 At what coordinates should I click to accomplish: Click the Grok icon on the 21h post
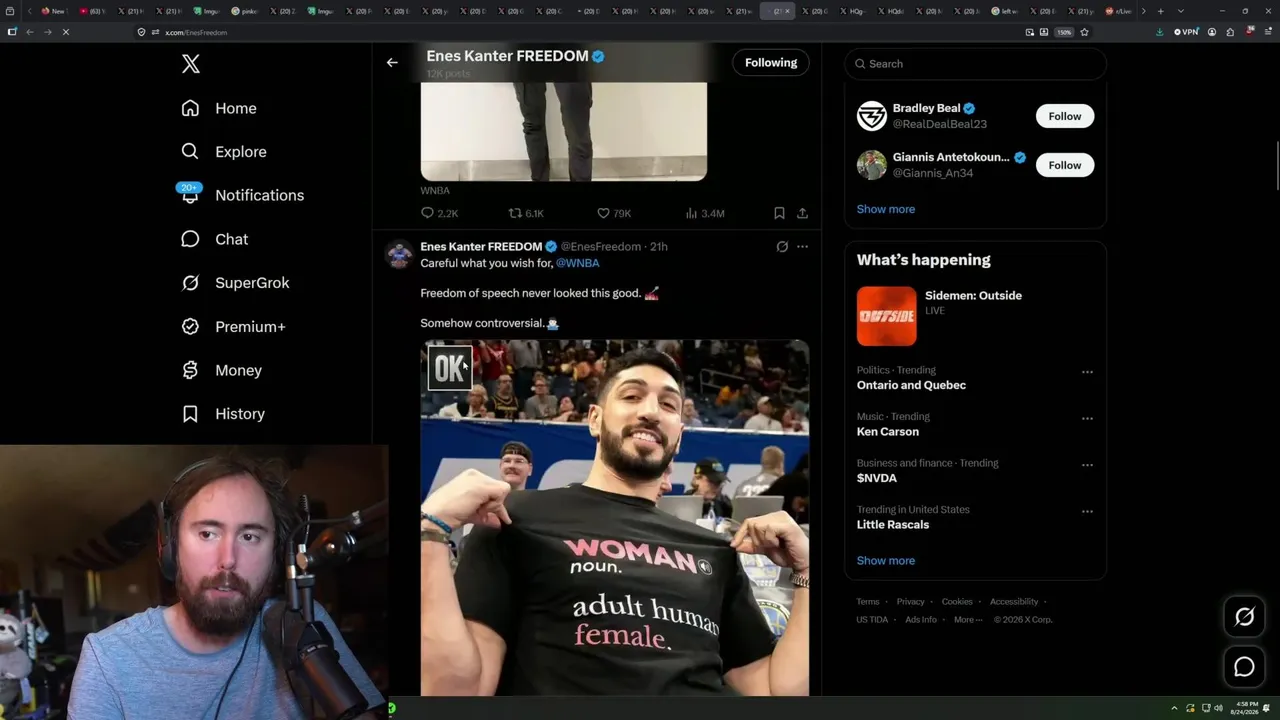click(x=782, y=247)
